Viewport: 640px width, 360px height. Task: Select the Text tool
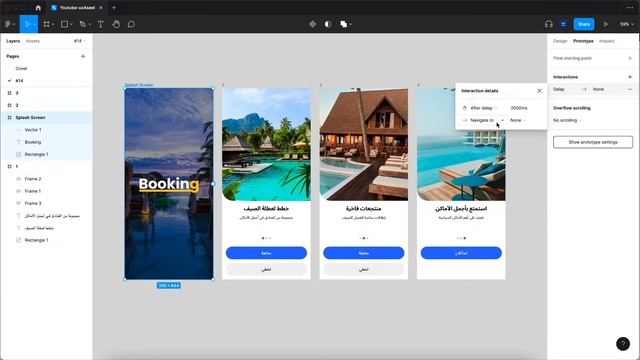tap(100, 24)
